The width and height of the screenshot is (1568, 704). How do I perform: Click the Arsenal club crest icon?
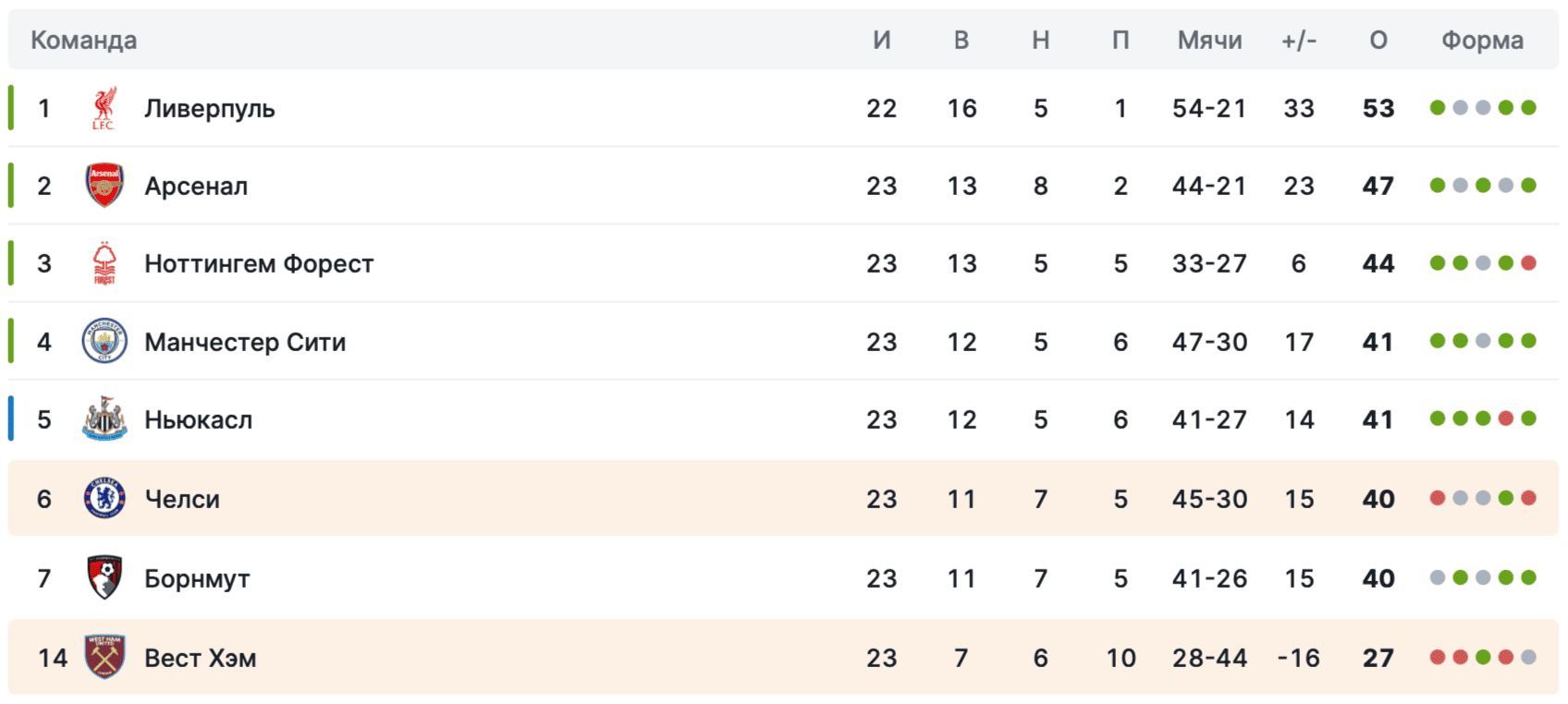pyautogui.click(x=104, y=186)
